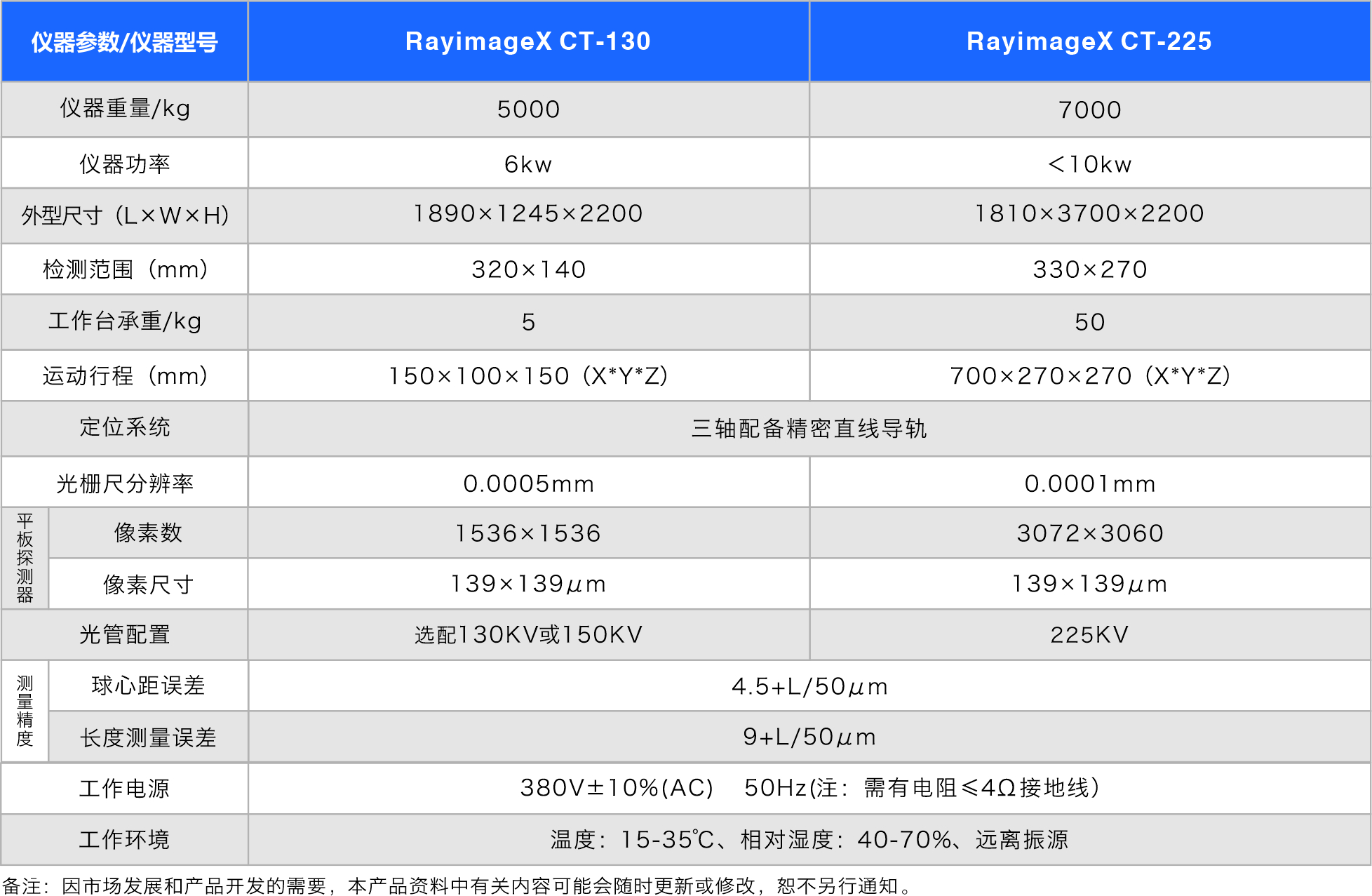Select the 700×270×270 (X*Y*Z) cell

coord(1089,375)
